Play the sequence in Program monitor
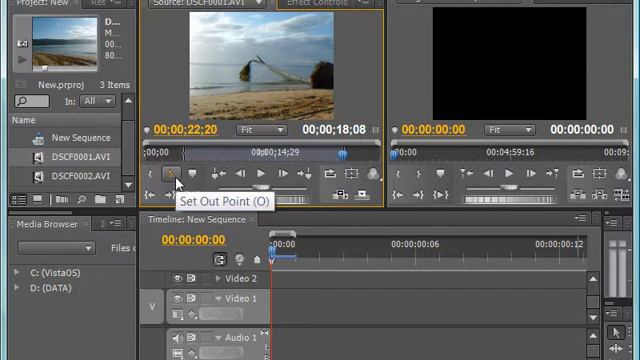Screen dimensions: 640x360 tap(509, 174)
